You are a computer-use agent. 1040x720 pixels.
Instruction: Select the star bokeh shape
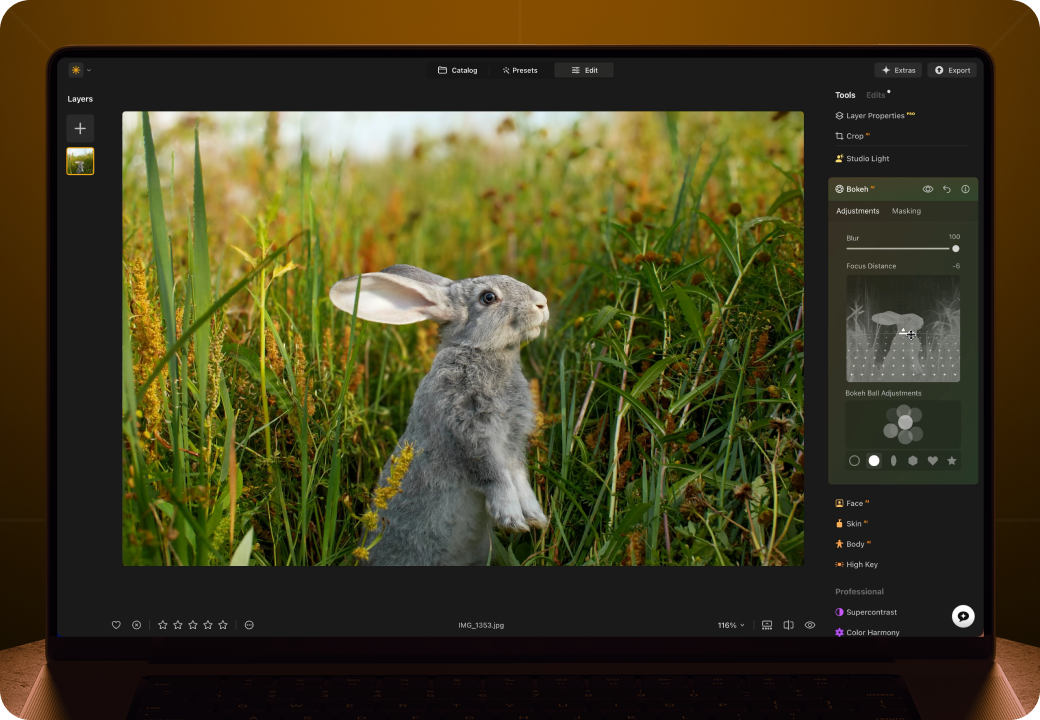951,460
